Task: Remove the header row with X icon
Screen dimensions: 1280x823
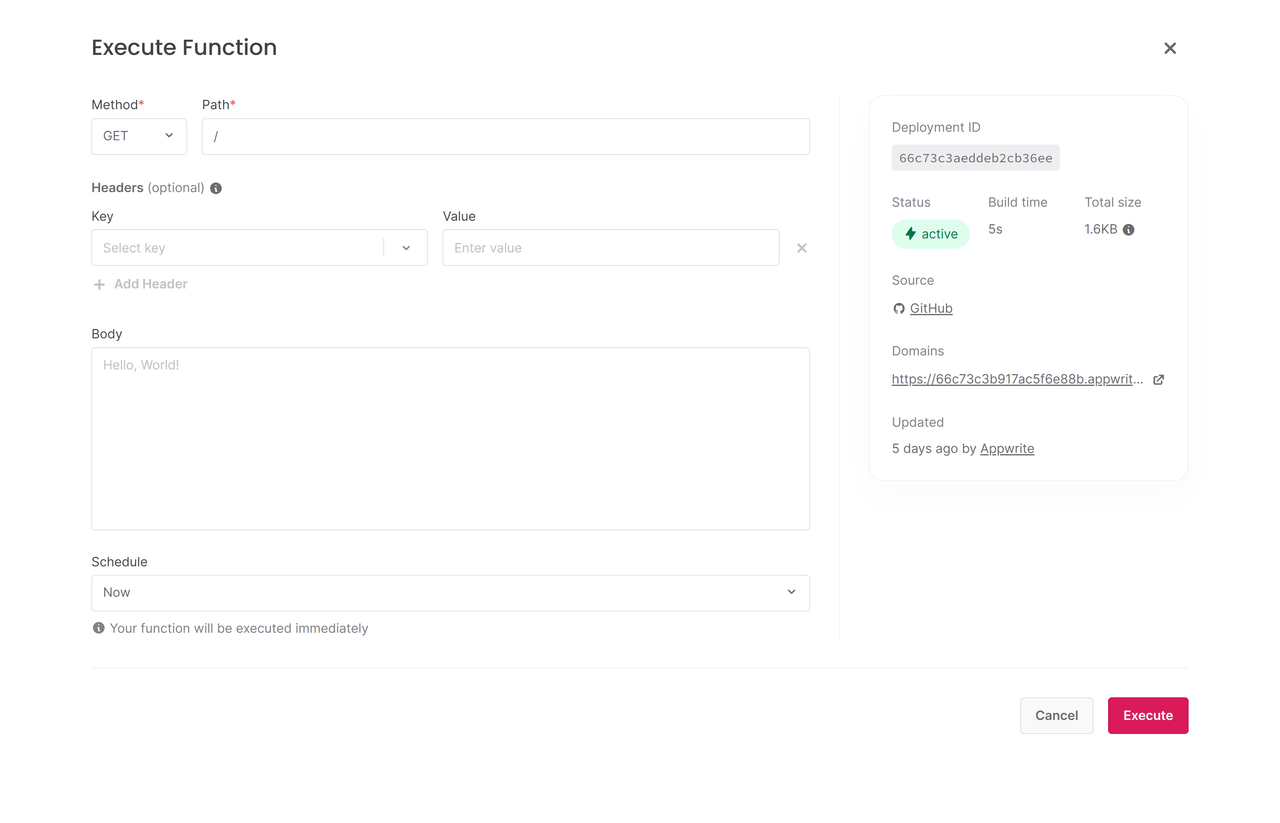Action: coord(802,248)
